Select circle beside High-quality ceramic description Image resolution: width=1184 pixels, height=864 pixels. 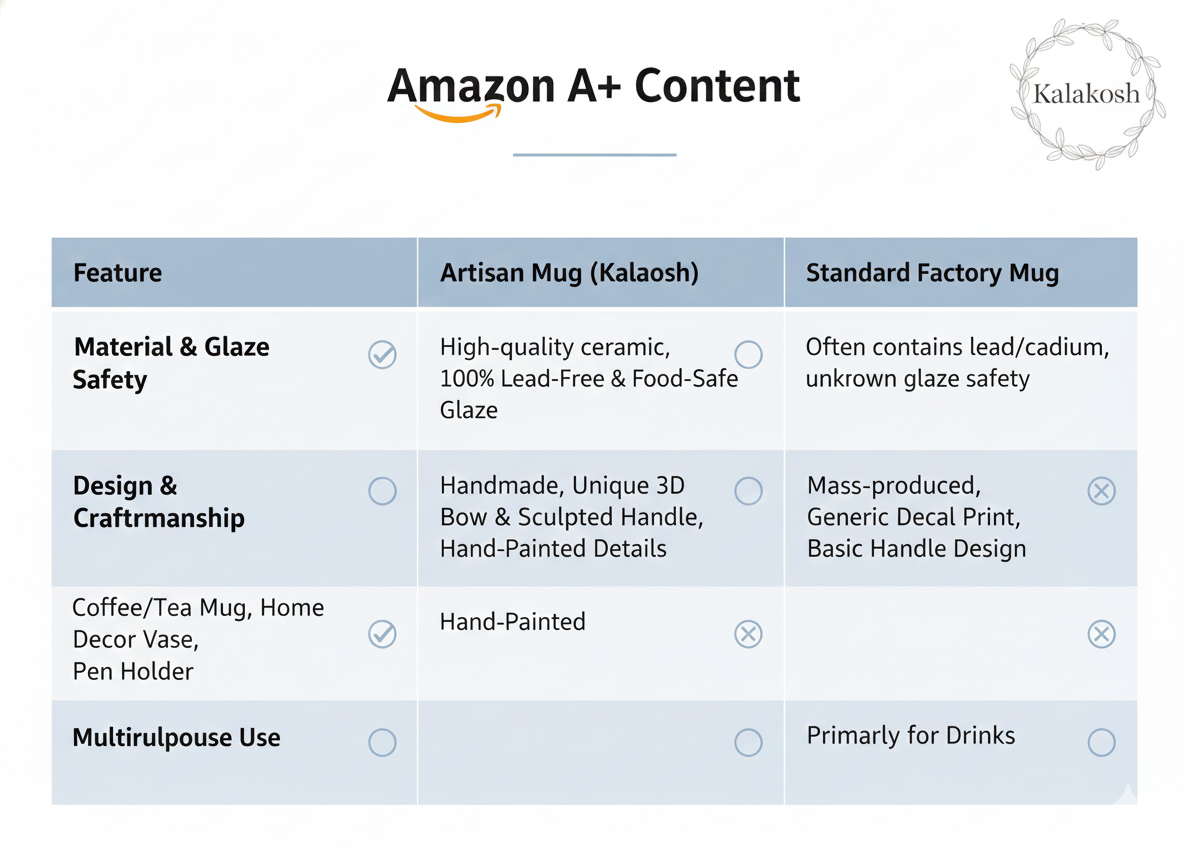pos(748,354)
